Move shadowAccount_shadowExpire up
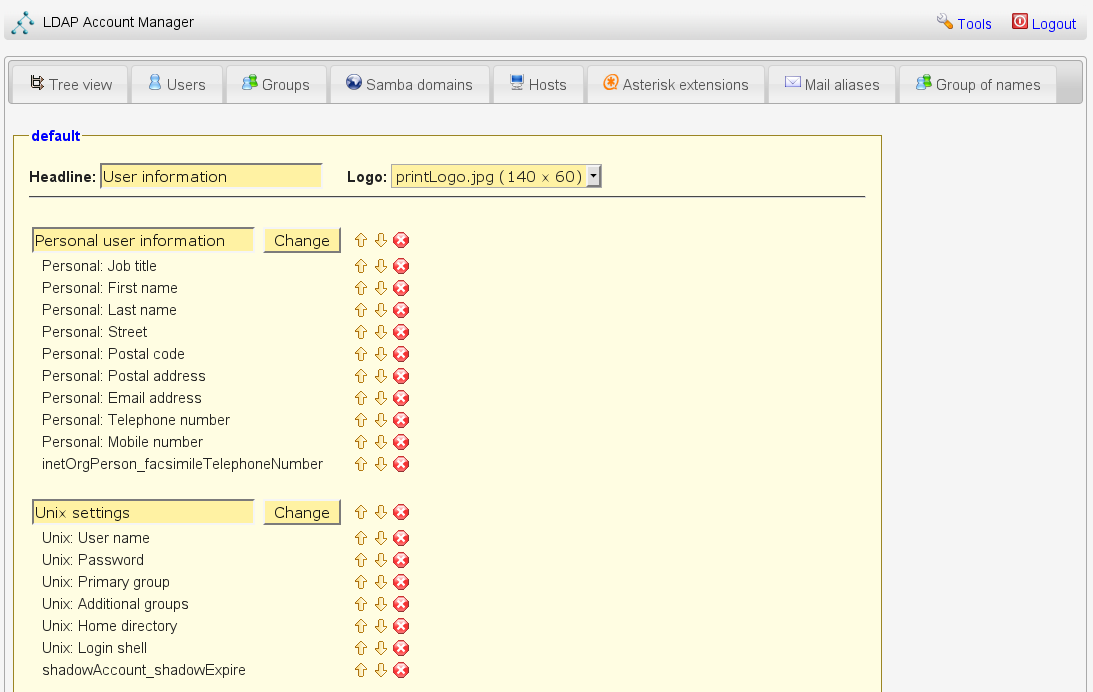 click(360, 670)
